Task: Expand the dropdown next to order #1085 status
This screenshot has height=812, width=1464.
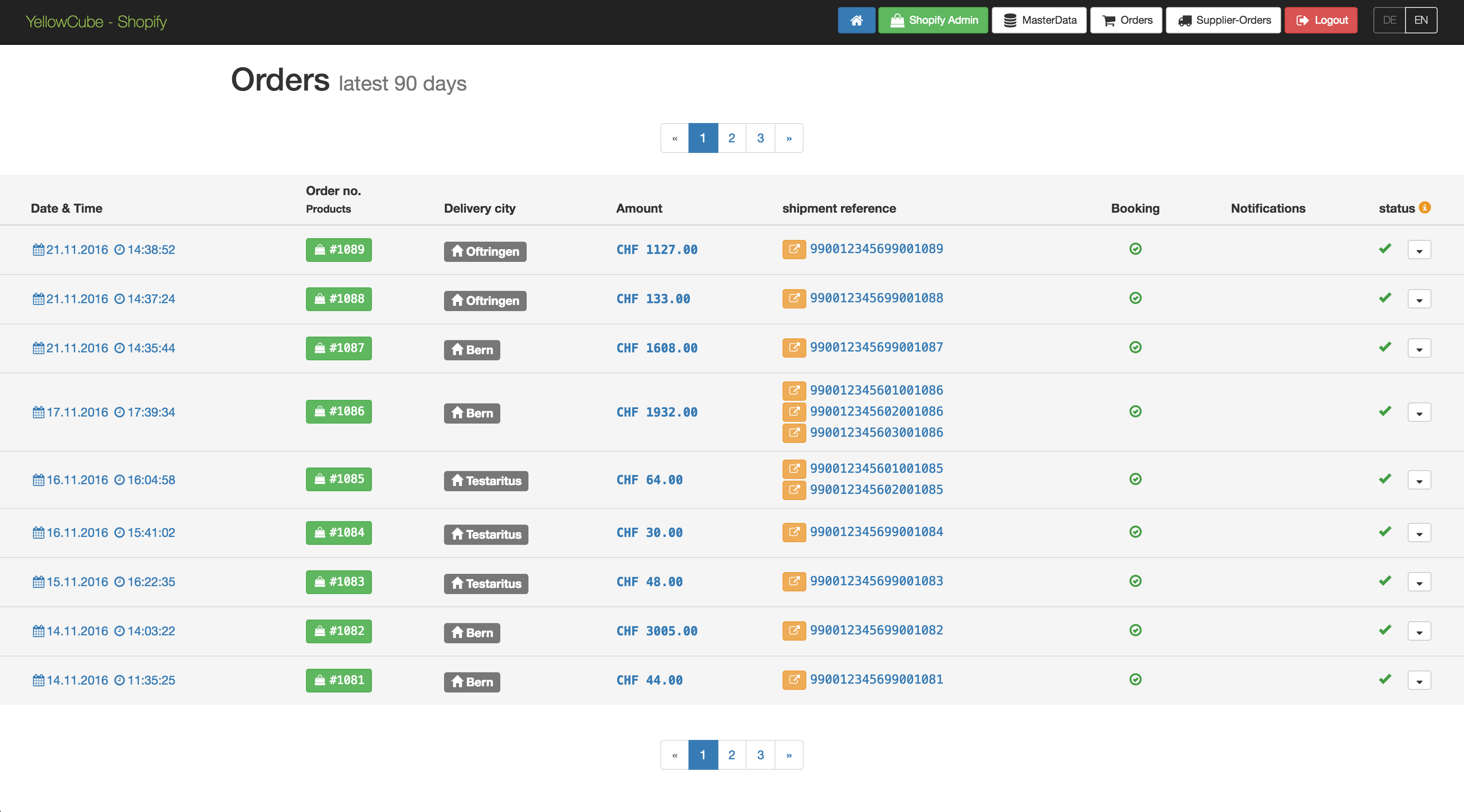Action: coord(1420,479)
